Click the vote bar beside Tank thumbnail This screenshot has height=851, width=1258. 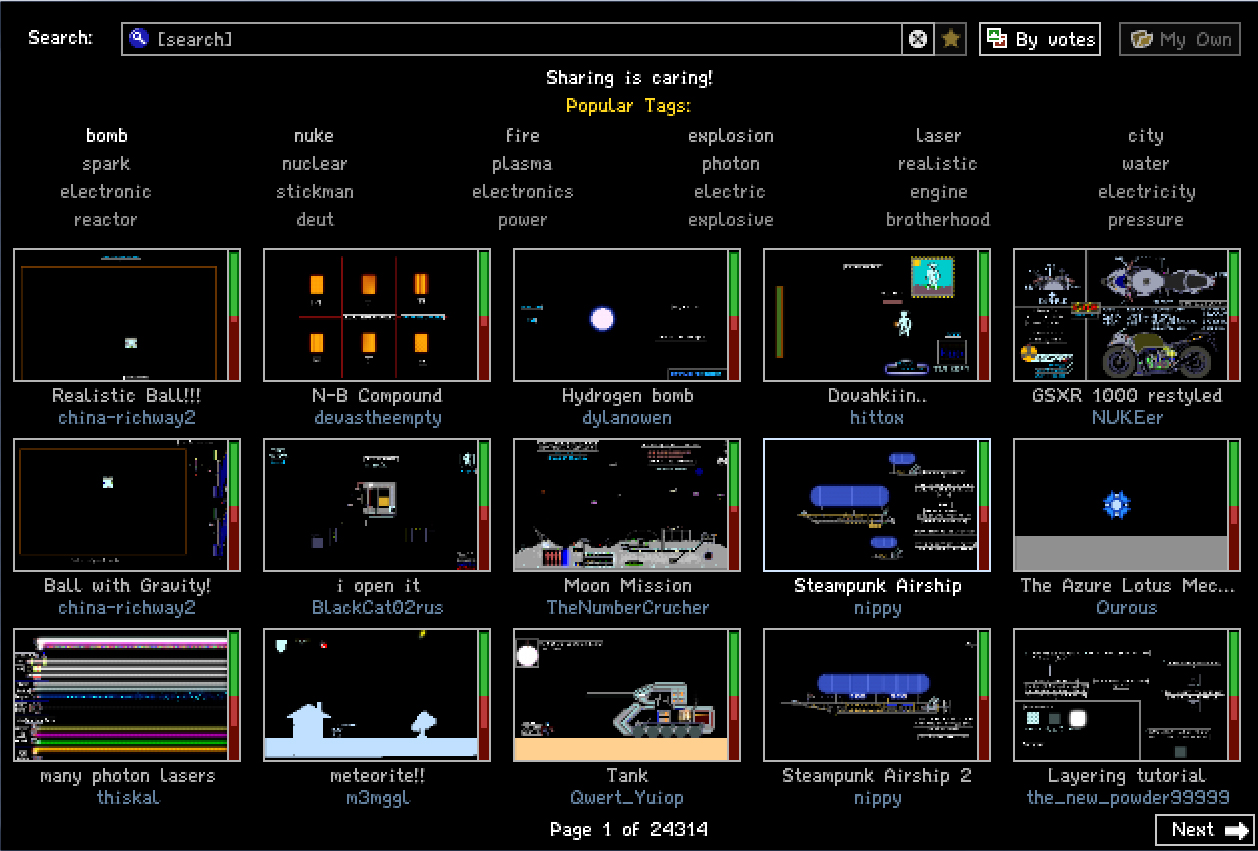point(735,695)
